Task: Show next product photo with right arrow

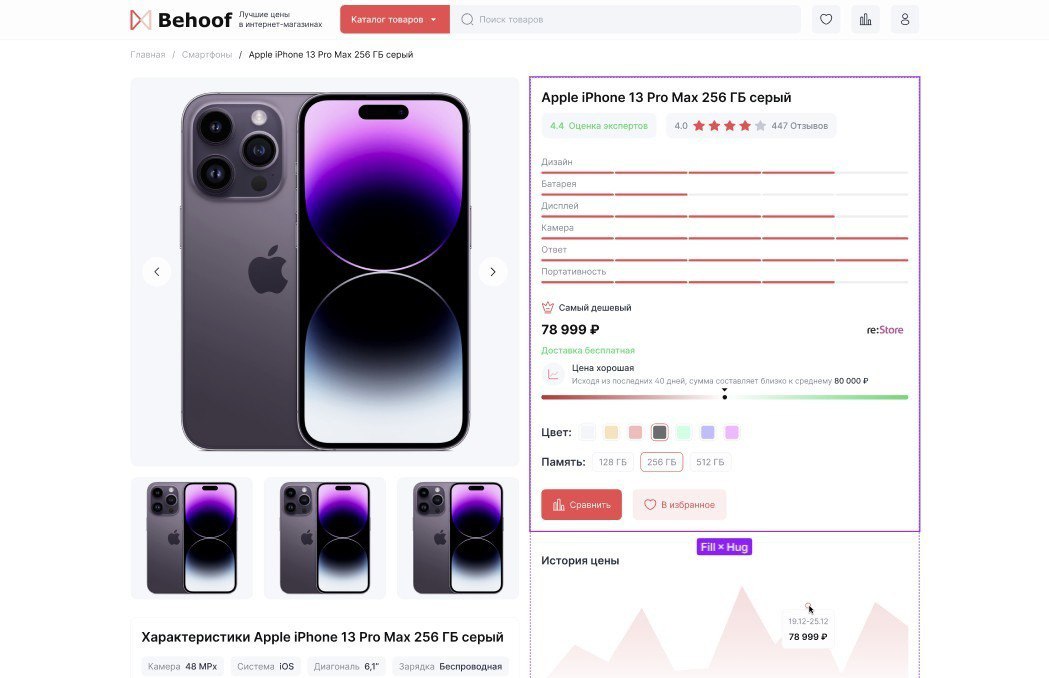Action: [492, 272]
